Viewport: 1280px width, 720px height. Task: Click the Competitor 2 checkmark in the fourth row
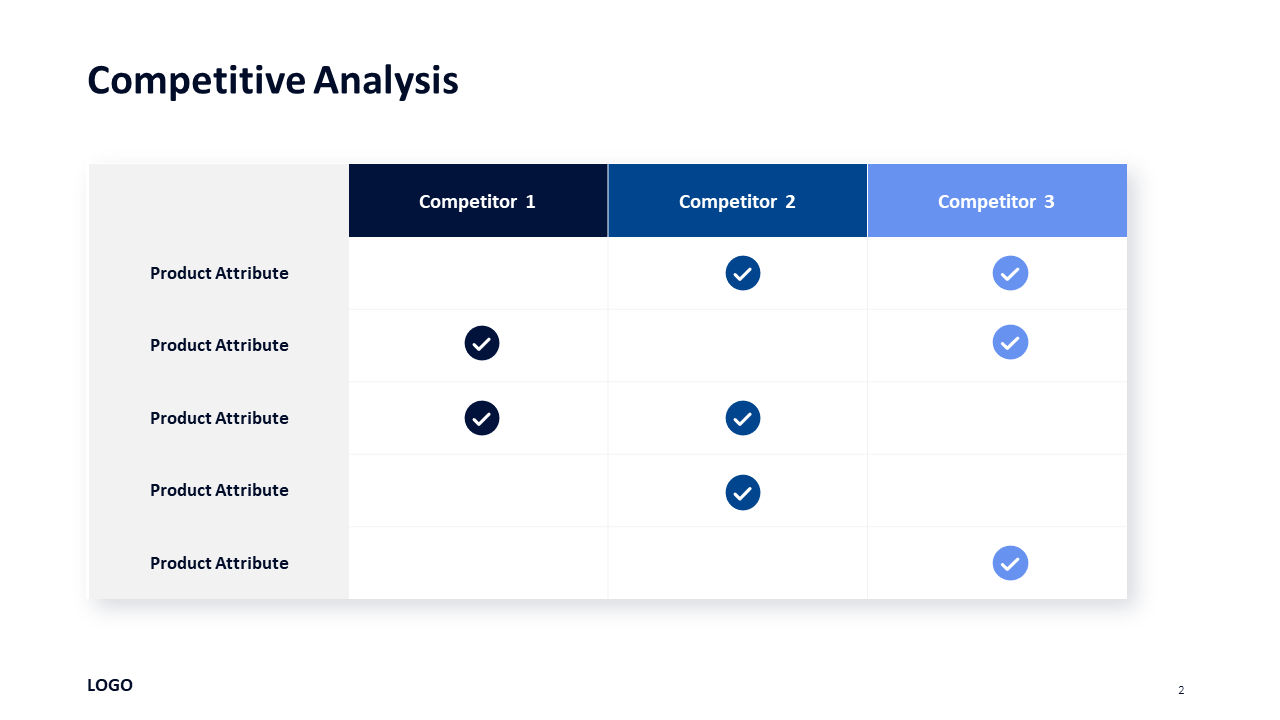tap(743, 492)
